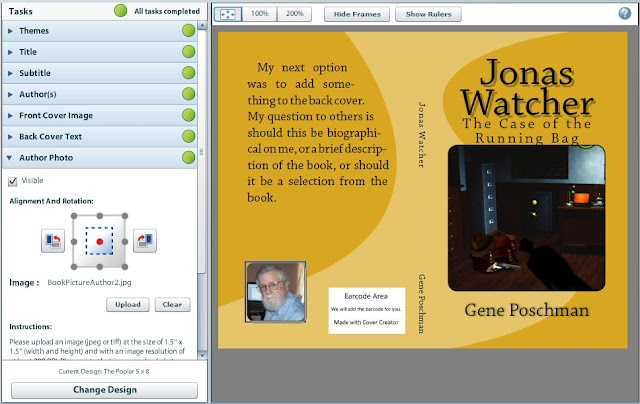
Task: Expand the Themes section arrow
Action: [10, 31]
